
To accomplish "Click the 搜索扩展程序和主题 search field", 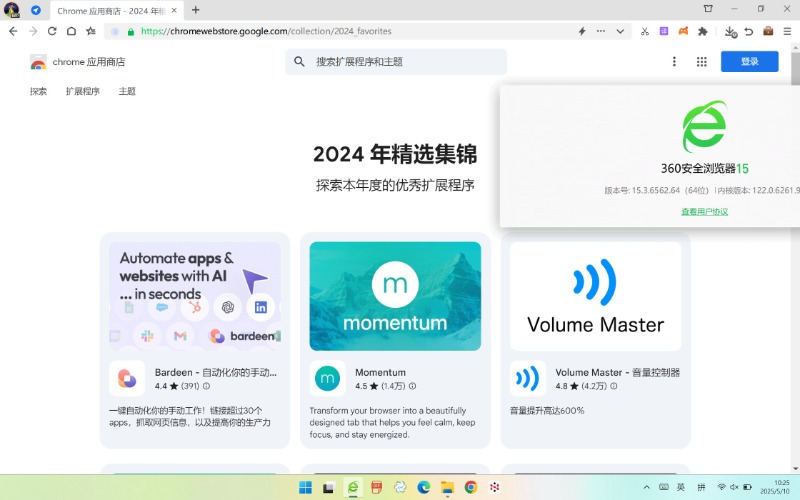I will [400, 62].
